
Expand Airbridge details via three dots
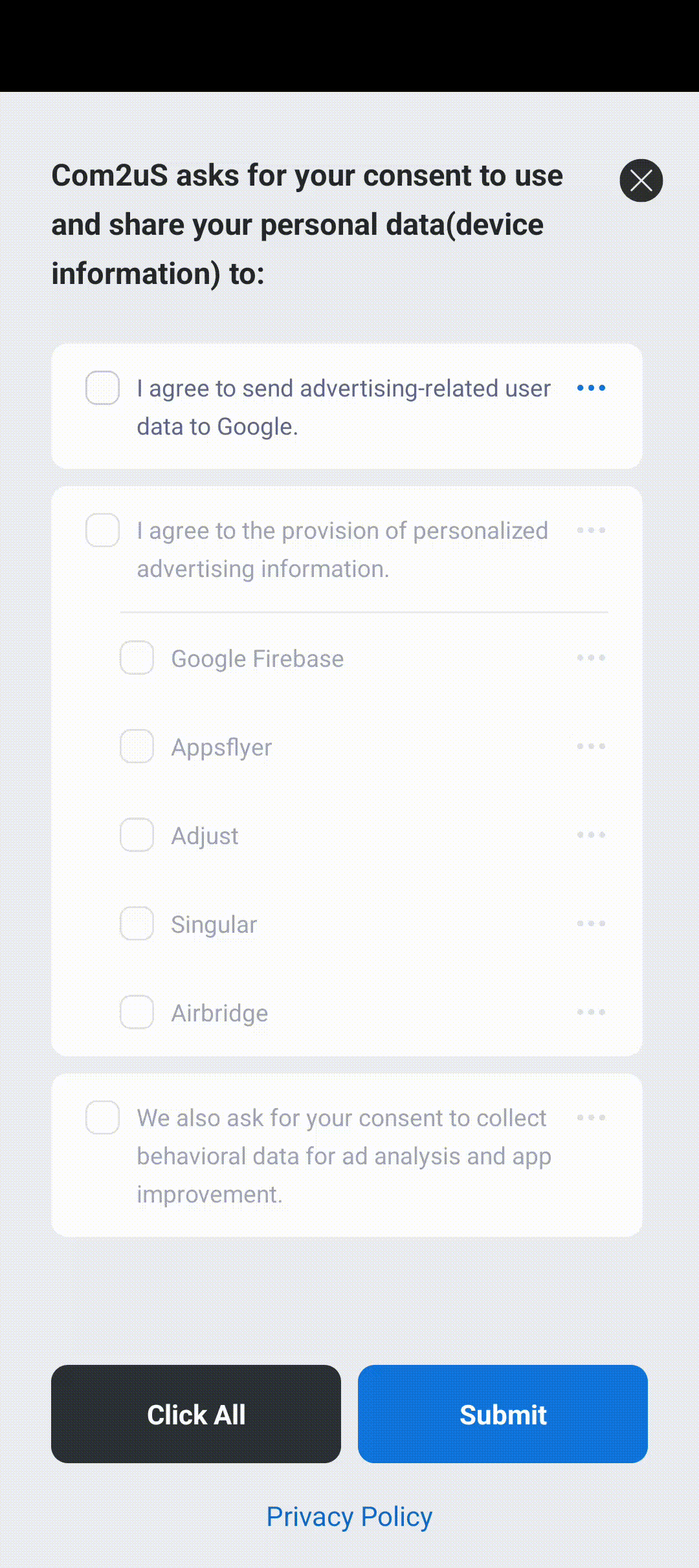pyautogui.click(x=591, y=1012)
